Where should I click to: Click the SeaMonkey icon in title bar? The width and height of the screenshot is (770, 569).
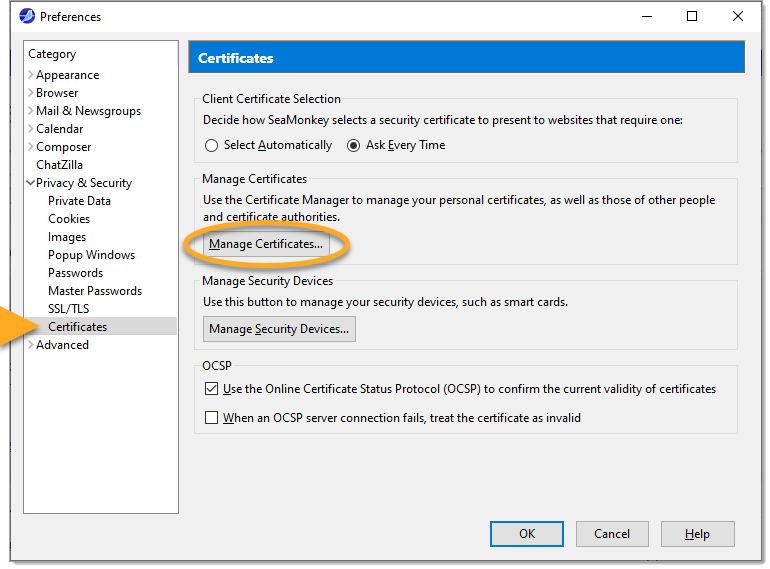click(x=27, y=16)
